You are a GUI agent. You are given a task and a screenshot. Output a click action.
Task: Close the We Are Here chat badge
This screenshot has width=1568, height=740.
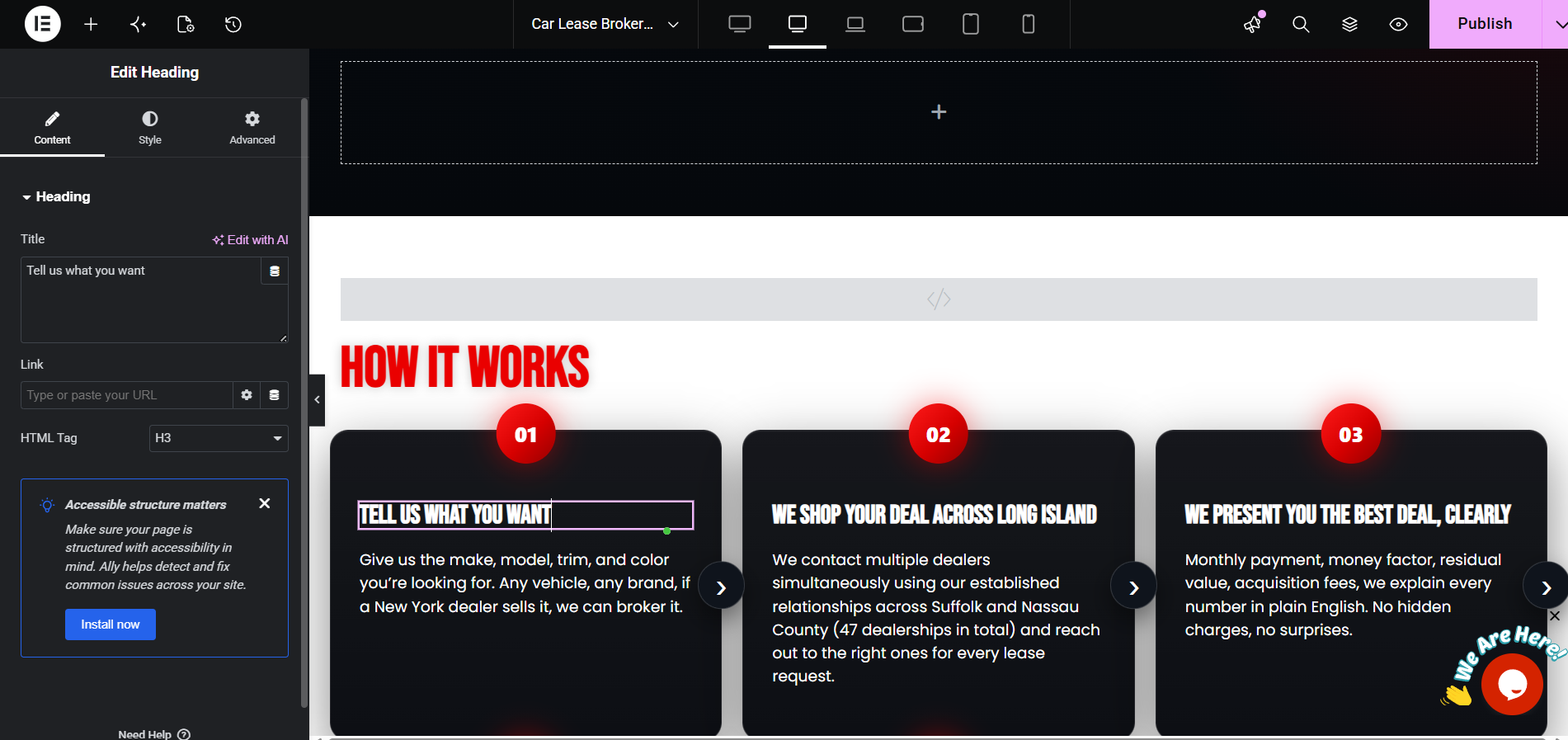click(1554, 615)
